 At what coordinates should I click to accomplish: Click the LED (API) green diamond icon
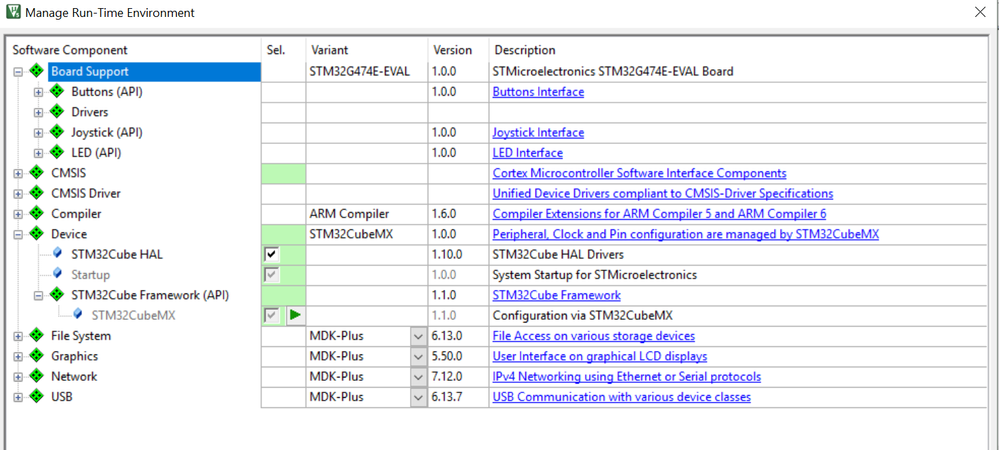57,153
